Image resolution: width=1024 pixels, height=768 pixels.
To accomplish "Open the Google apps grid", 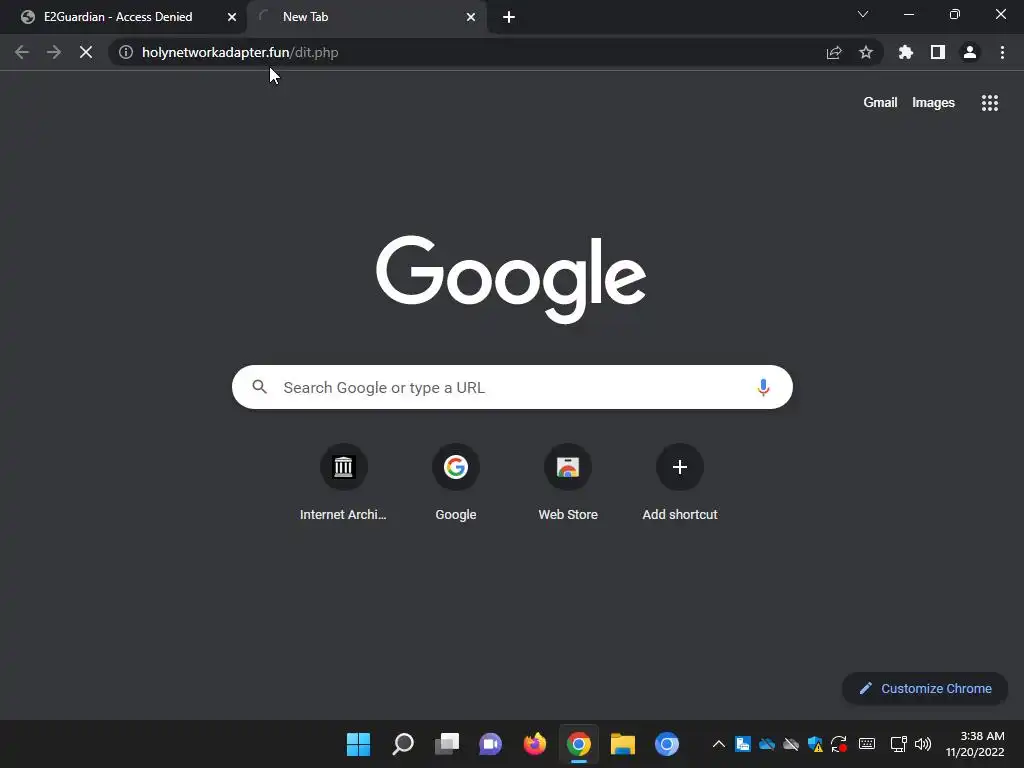I will (990, 103).
